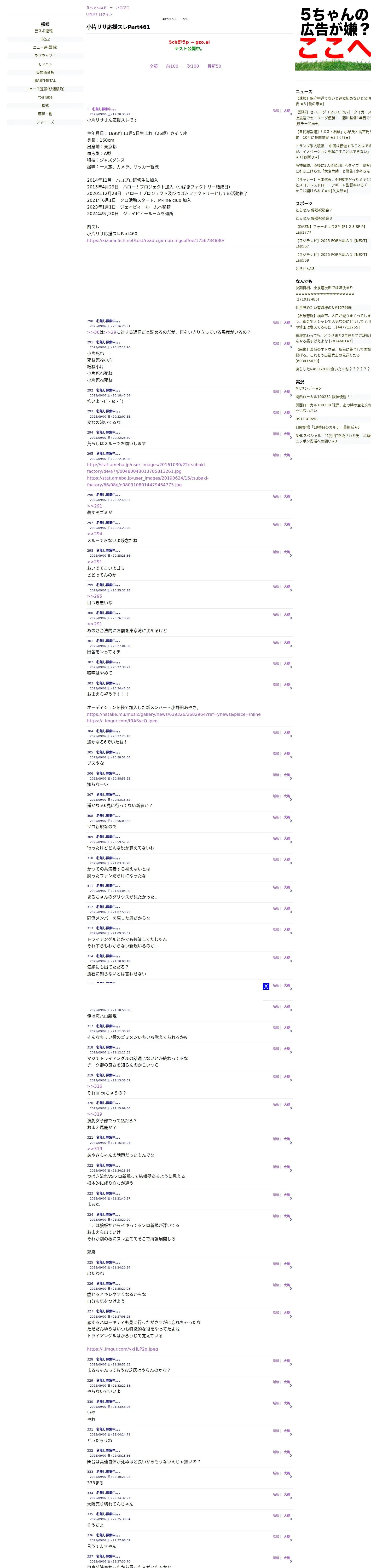
Task: Select the 前100 navigation tab
Action: click(172, 66)
